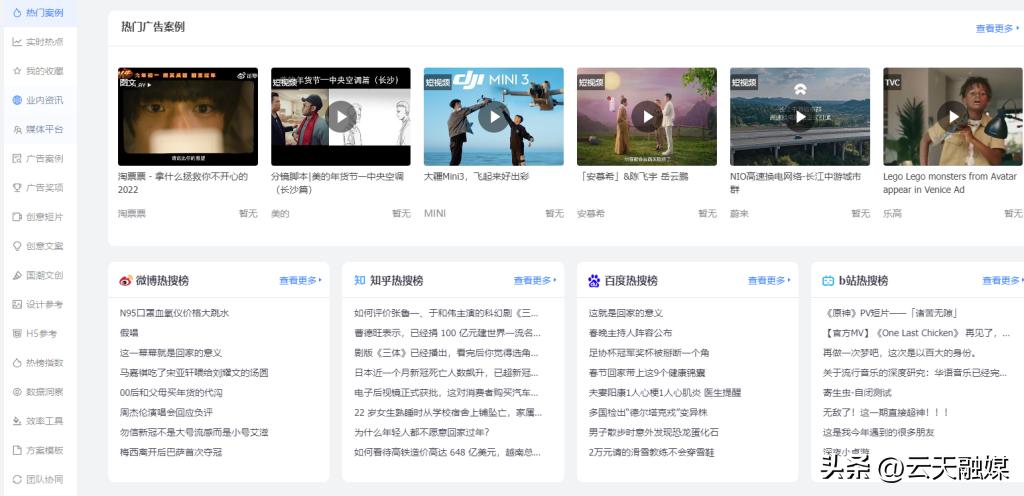Screen dimensions: 1024x496
Task: Play the Lego TVC video
Action: click(953, 117)
